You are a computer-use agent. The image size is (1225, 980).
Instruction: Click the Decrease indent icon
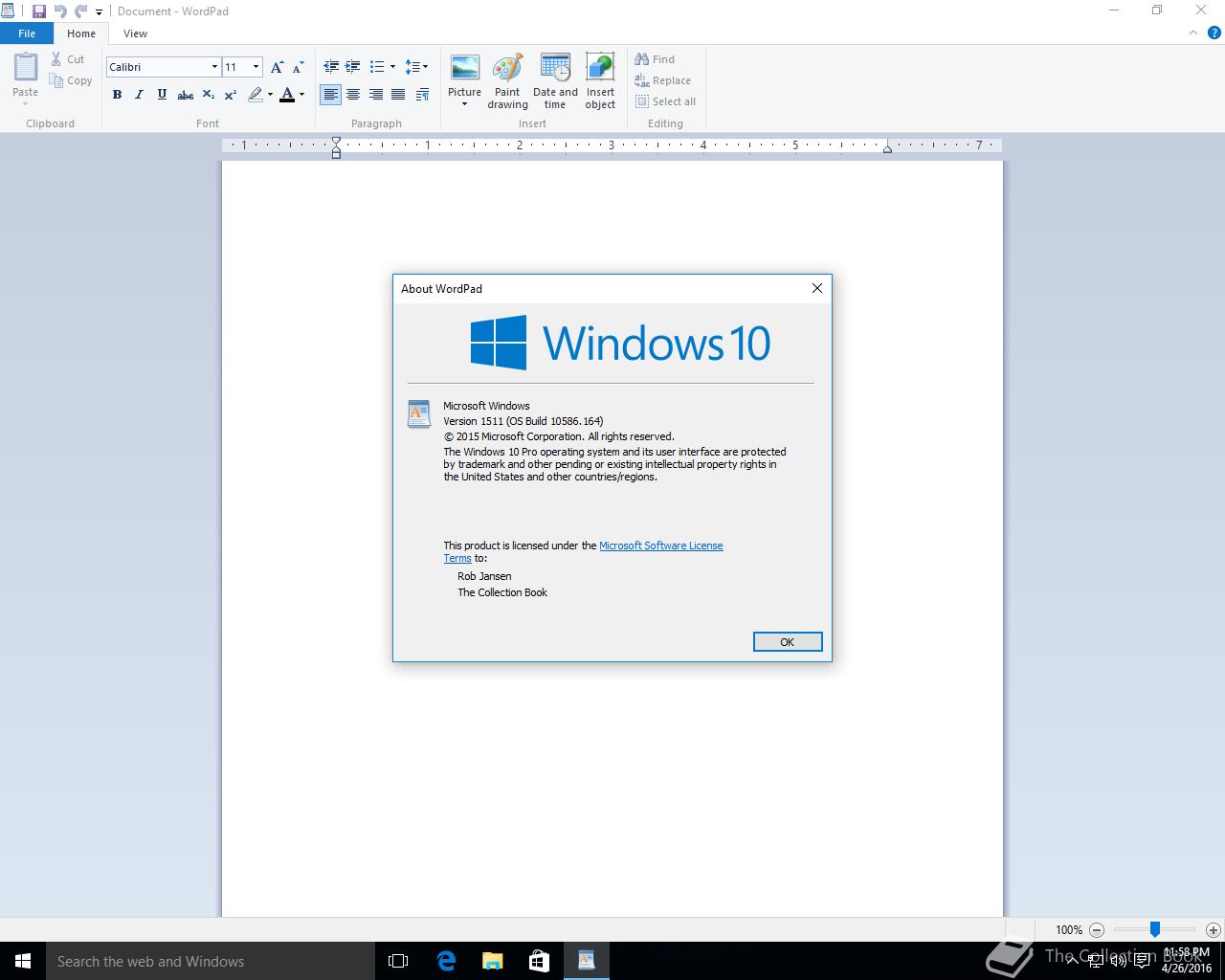(331, 67)
